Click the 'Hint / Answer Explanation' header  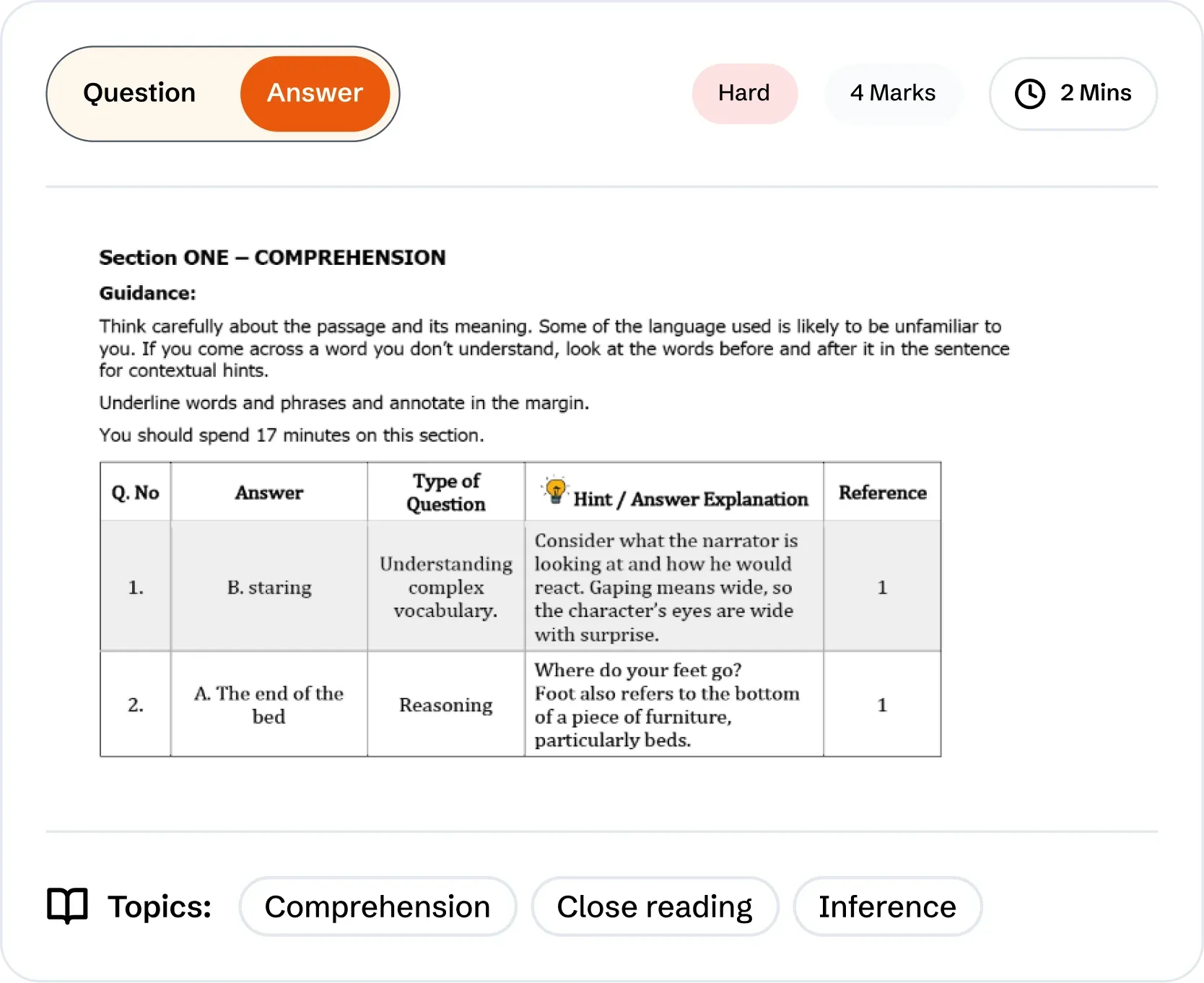[690, 499]
